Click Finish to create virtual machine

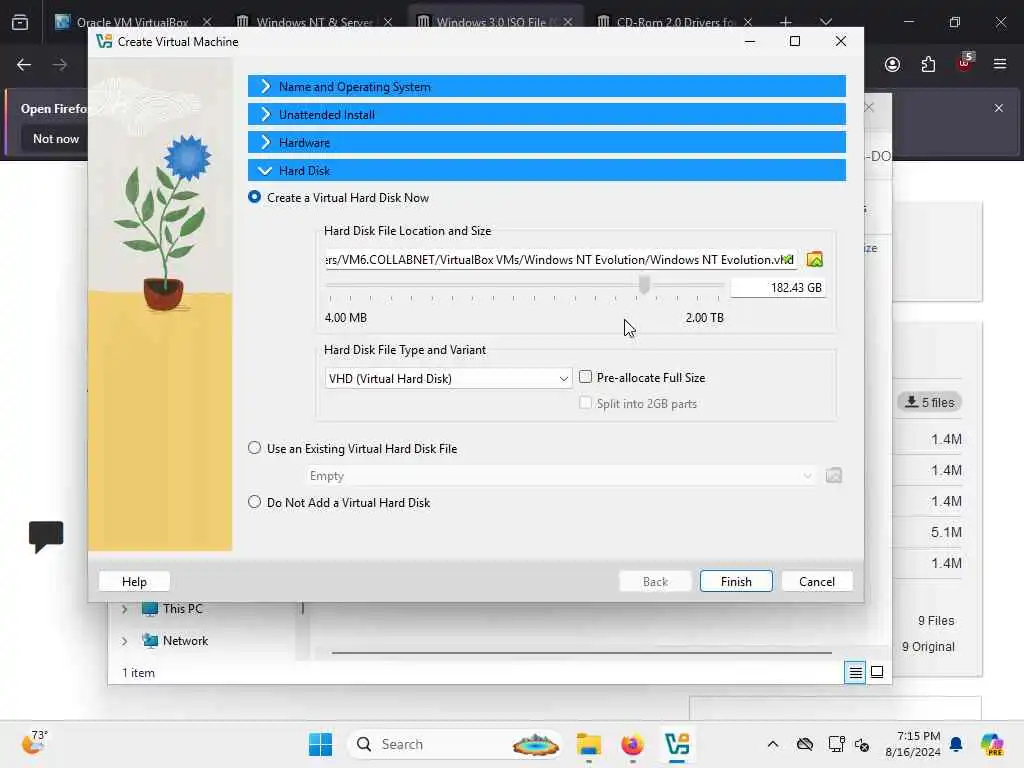736,581
